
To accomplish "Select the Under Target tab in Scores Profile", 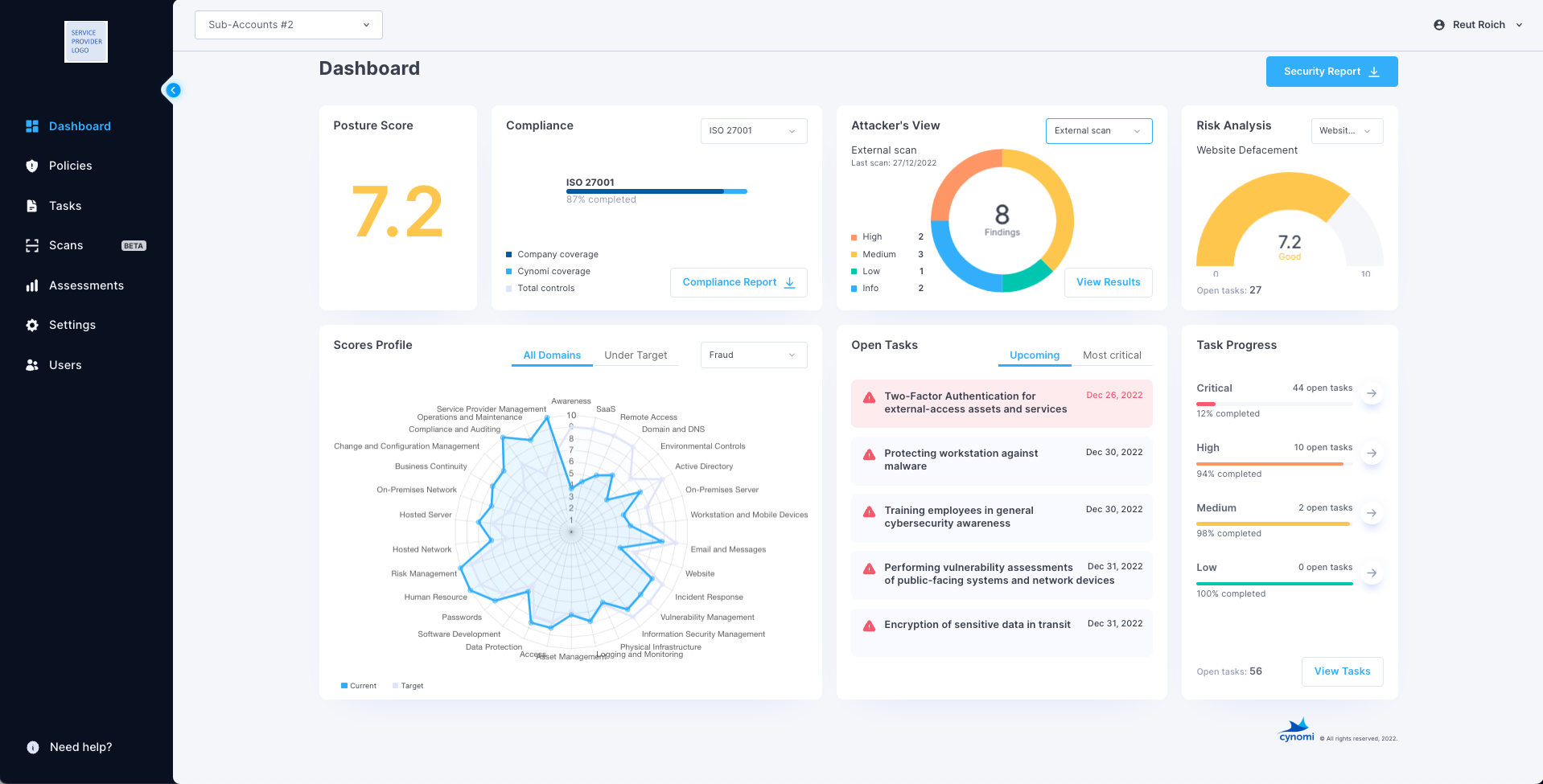I will coord(636,355).
